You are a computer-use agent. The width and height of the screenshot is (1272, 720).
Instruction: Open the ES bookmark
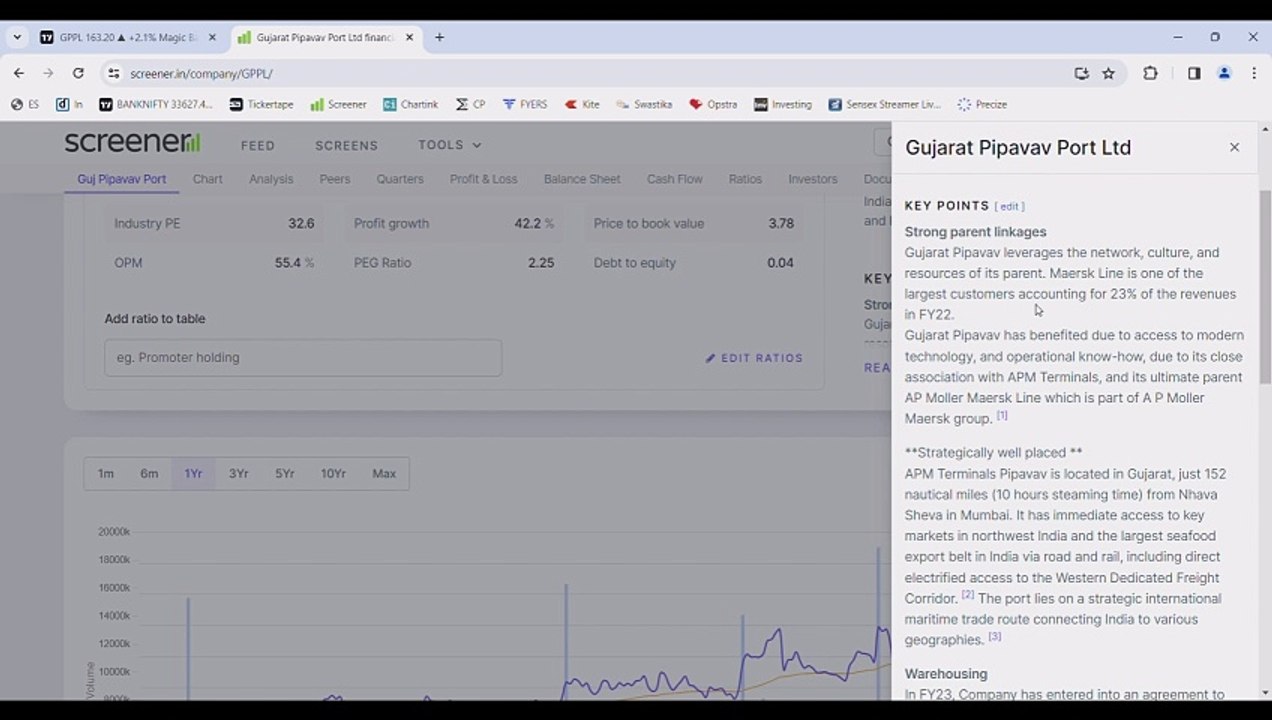click(x=26, y=104)
